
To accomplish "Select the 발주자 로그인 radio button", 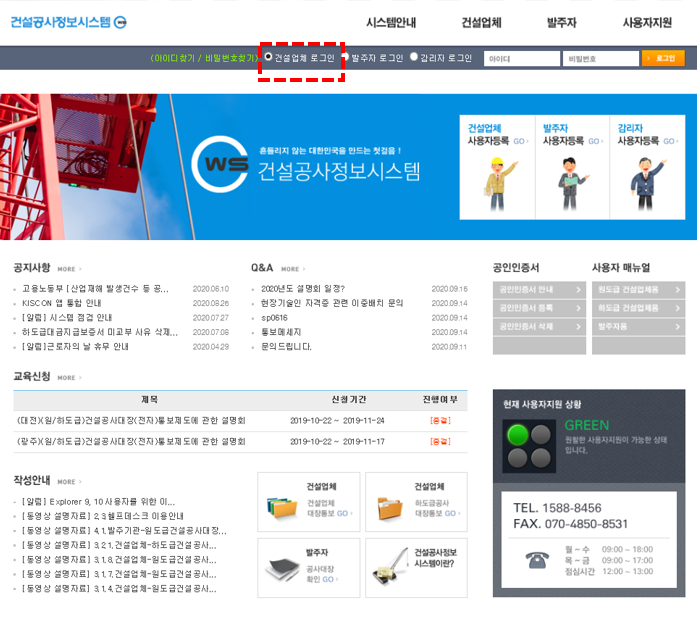I will (345, 56).
